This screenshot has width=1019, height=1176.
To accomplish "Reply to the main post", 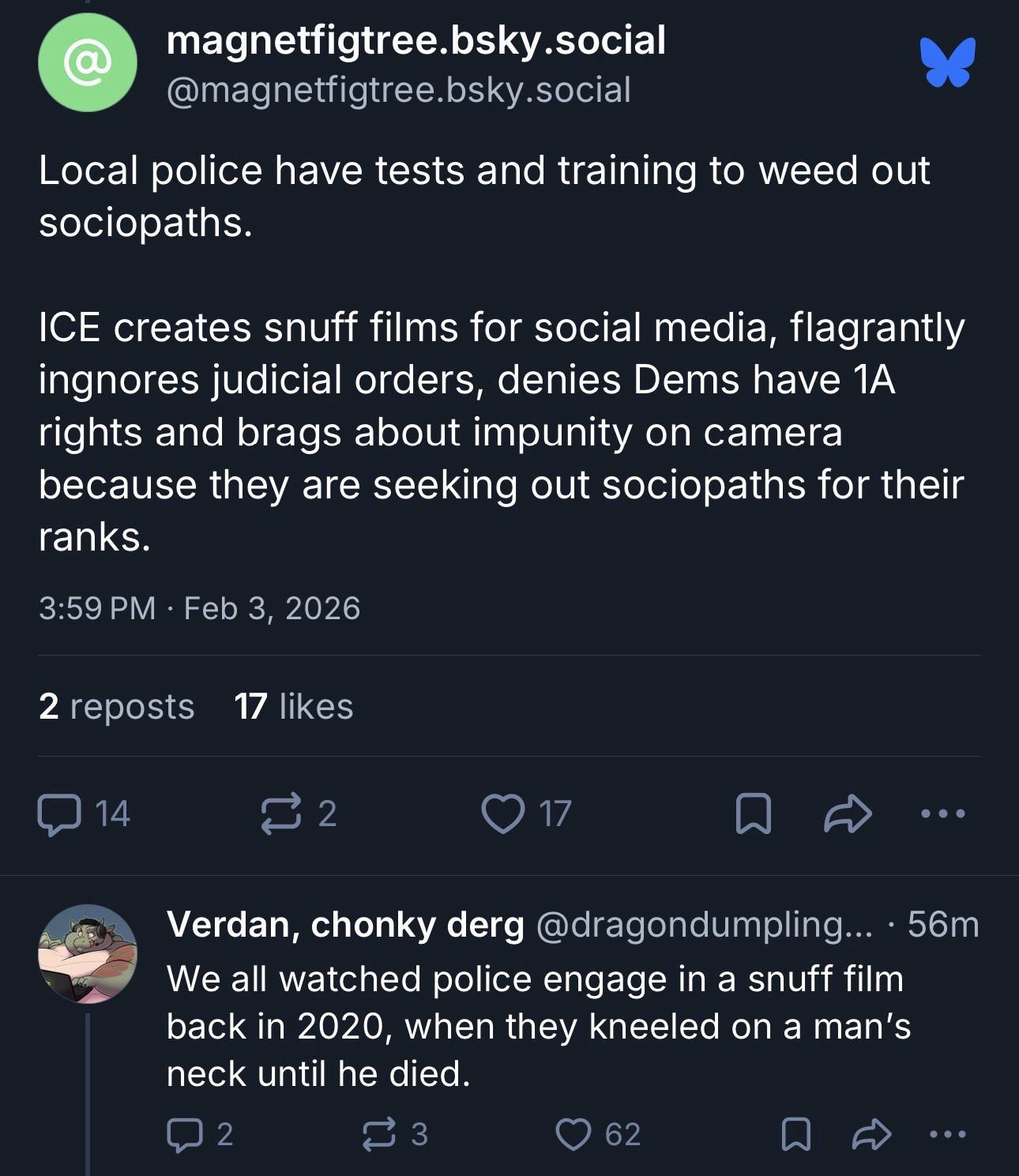I will point(59,814).
